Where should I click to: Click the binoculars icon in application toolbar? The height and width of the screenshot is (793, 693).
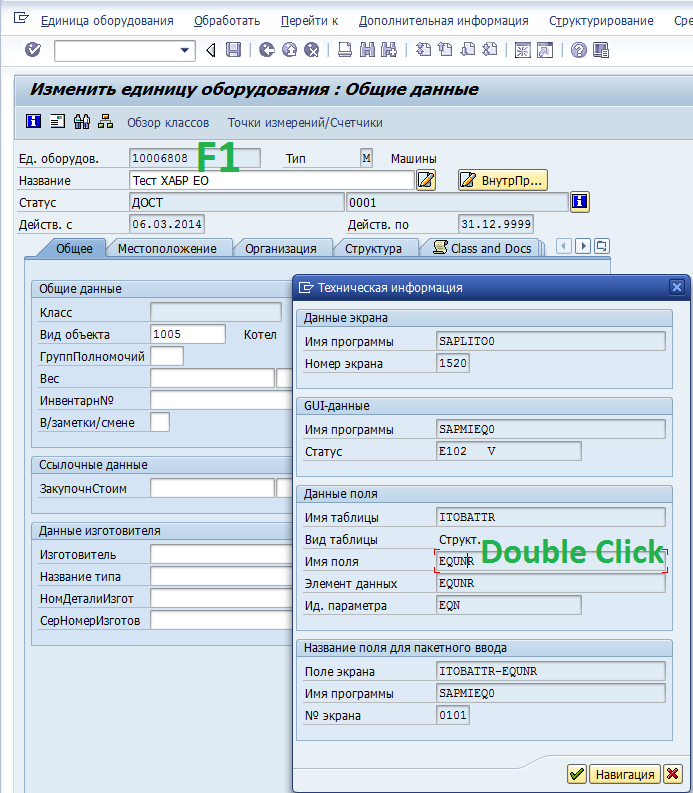click(81, 121)
